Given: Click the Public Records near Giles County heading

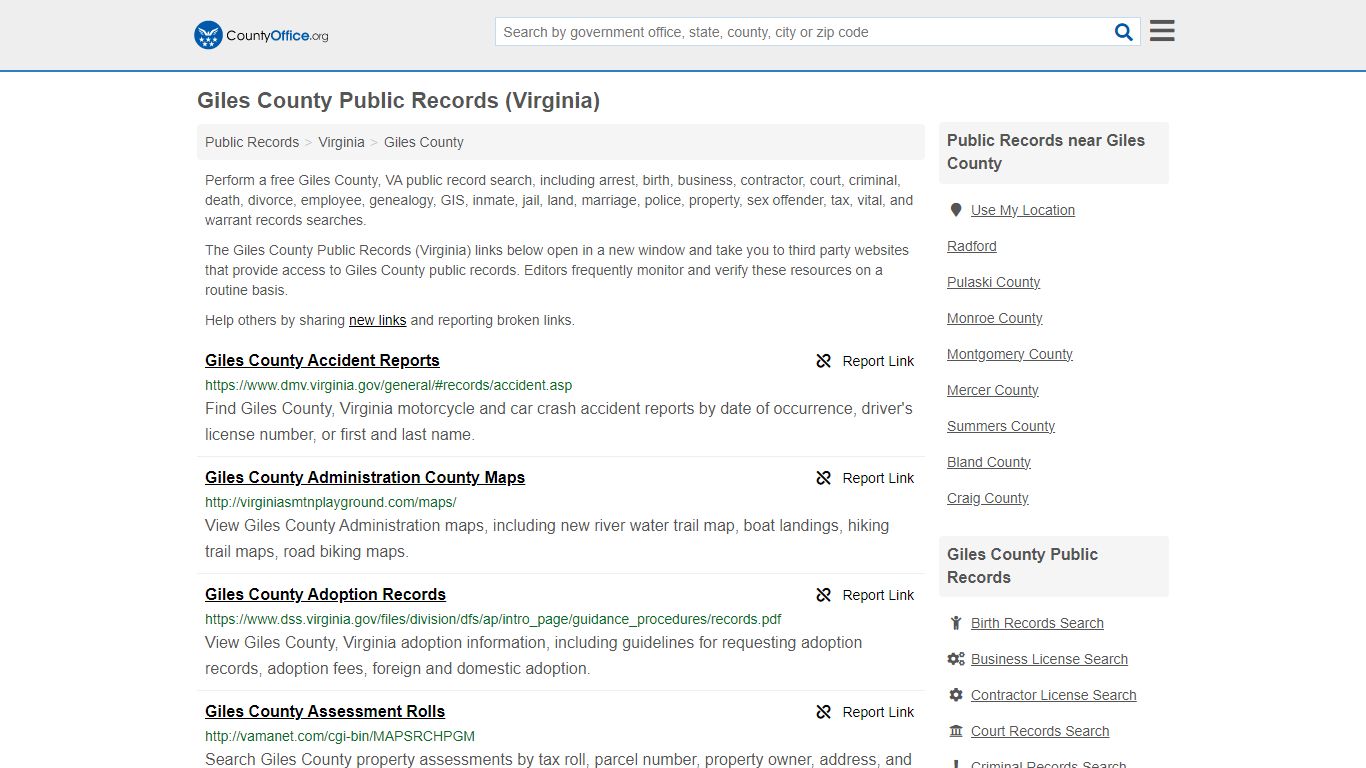Looking at the screenshot, I should (x=1054, y=152).
